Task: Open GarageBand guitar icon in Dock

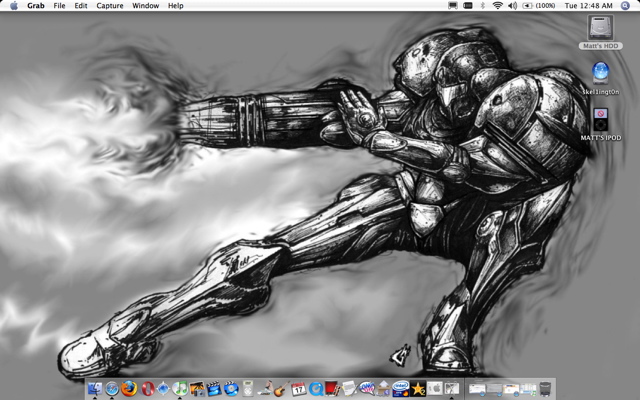Action: (x=282, y=388)
